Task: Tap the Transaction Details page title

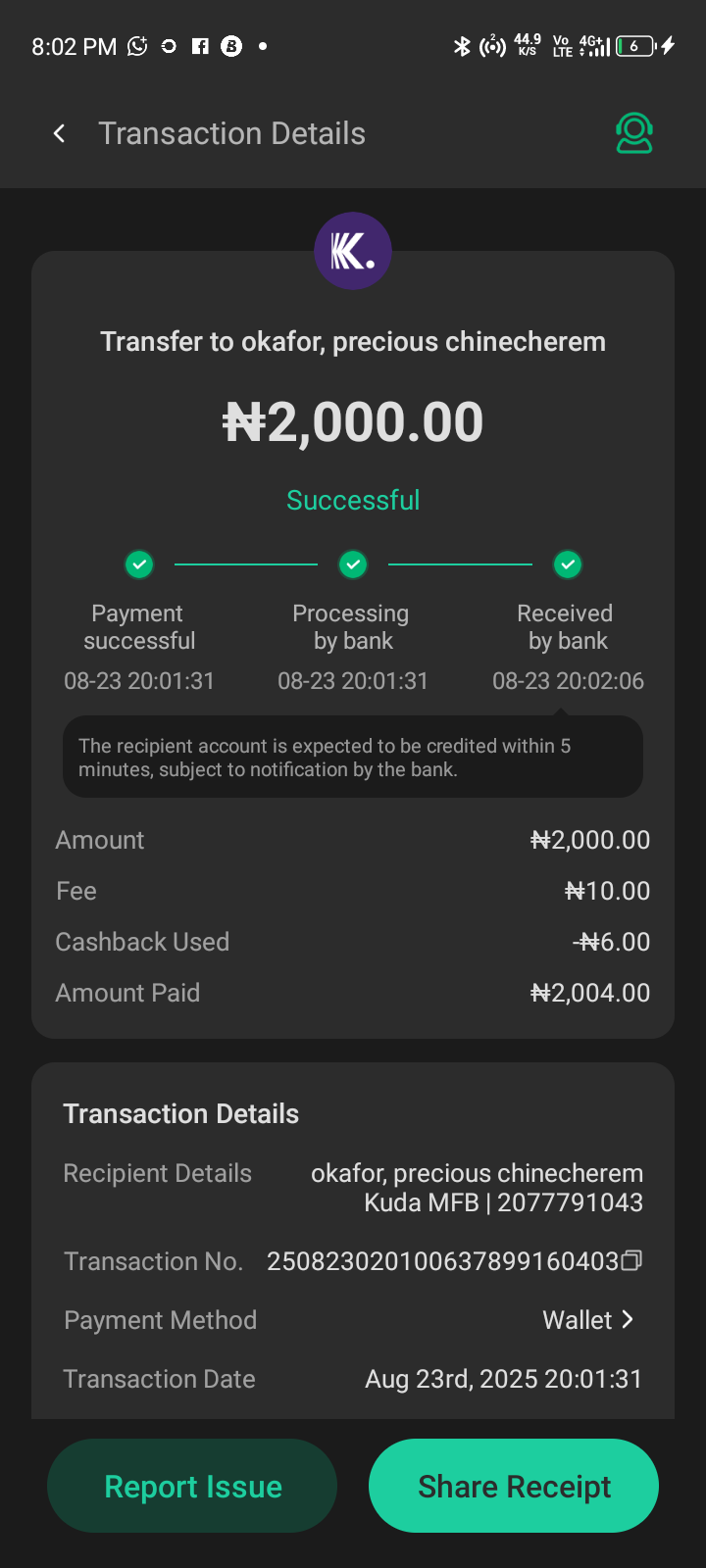Action: point(231,133)
